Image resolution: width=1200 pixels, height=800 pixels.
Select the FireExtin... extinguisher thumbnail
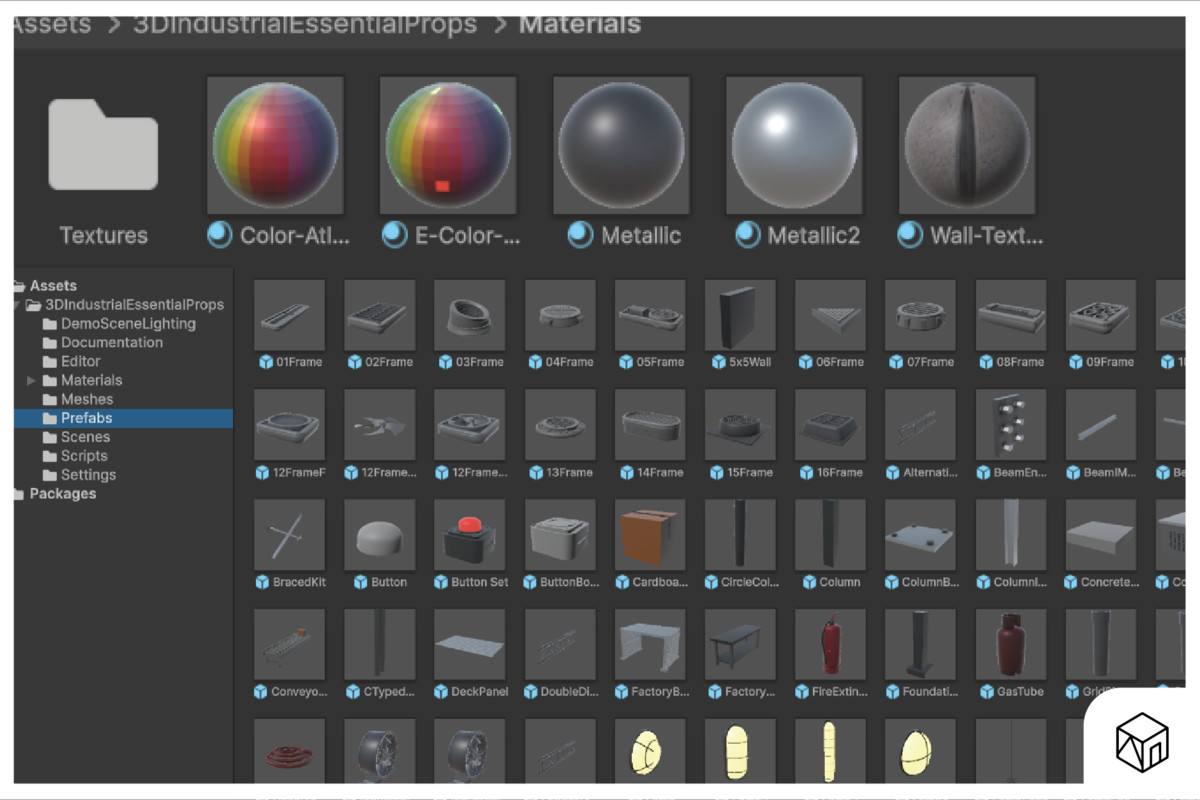click(831, 645)
